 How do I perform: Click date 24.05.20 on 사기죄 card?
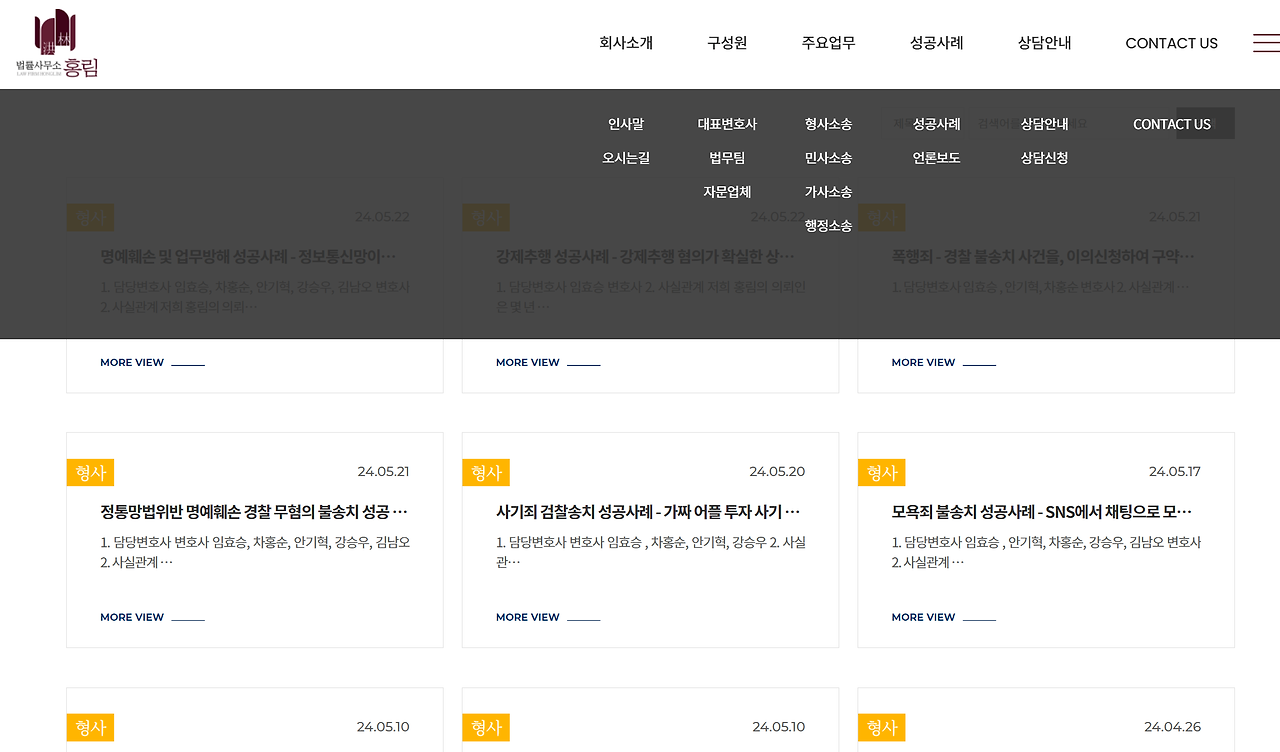click(777, 472)
